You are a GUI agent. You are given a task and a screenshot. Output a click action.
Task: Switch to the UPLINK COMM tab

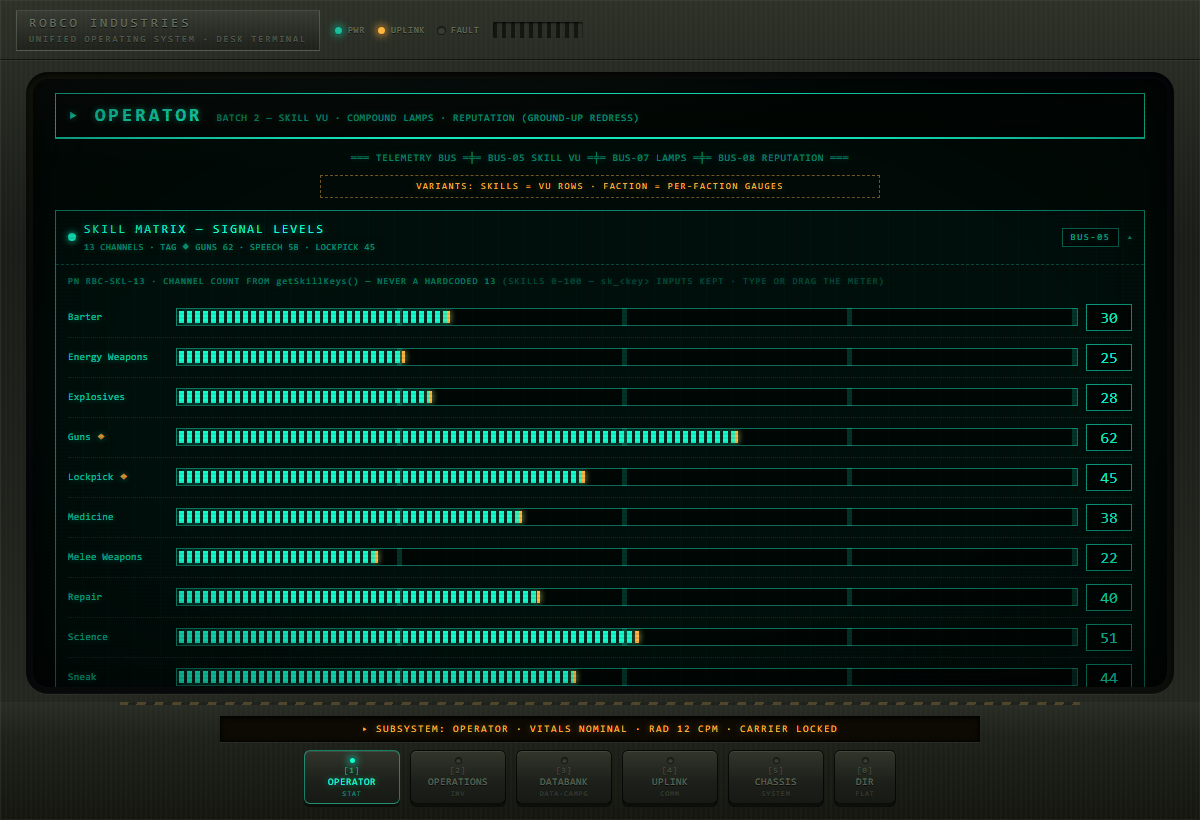click(x=670, y=777)
